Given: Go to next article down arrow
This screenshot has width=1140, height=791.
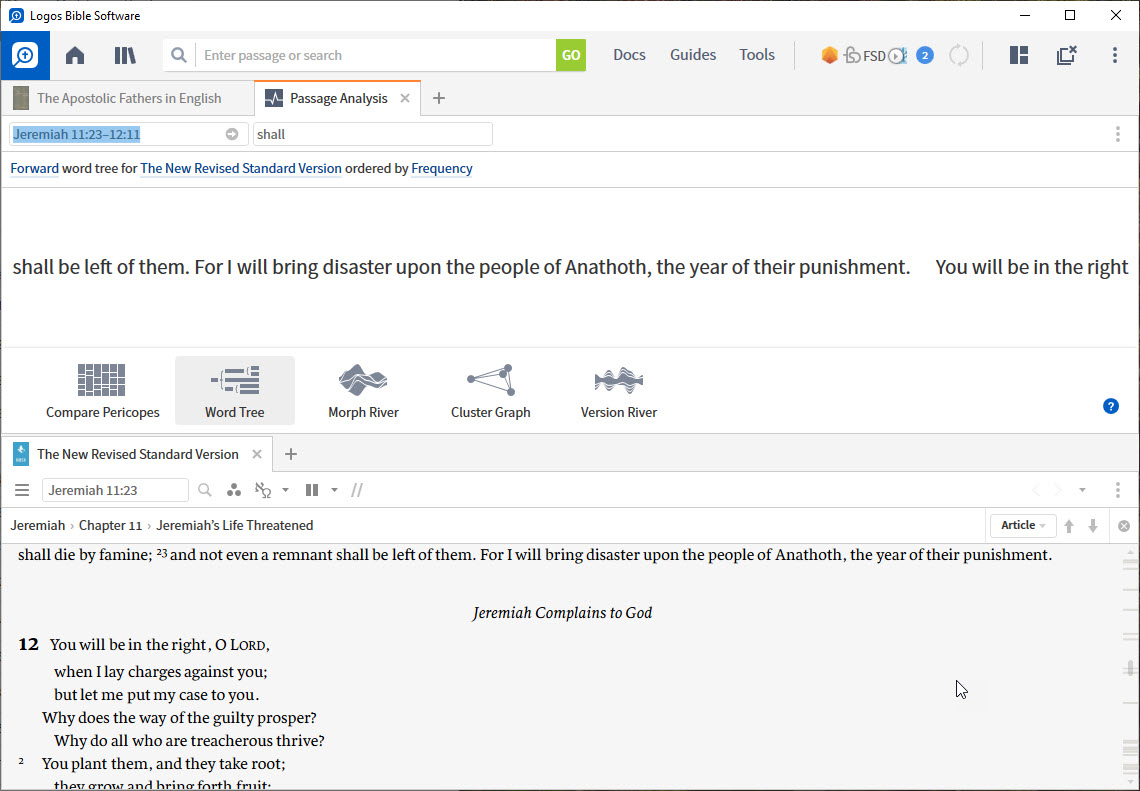Looking at the screenshot, I should tap(1093, 526).
